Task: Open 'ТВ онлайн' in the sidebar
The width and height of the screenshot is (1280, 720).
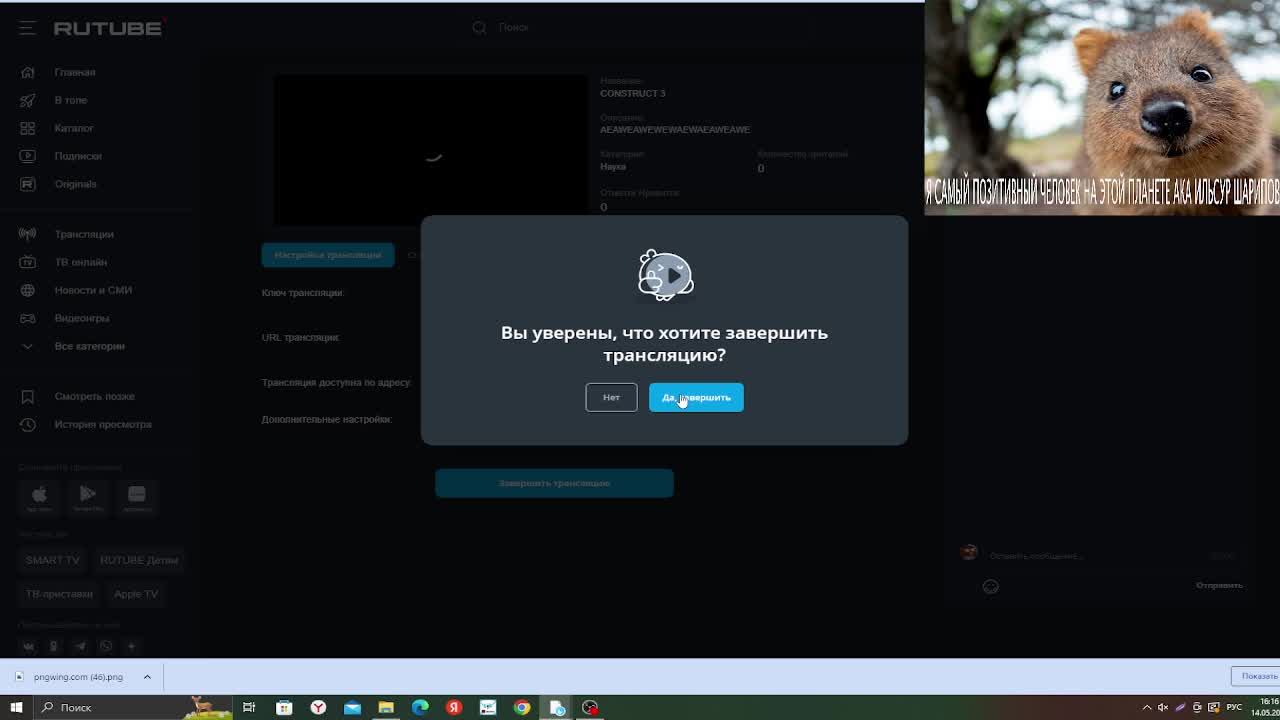Action: (81, 262)
